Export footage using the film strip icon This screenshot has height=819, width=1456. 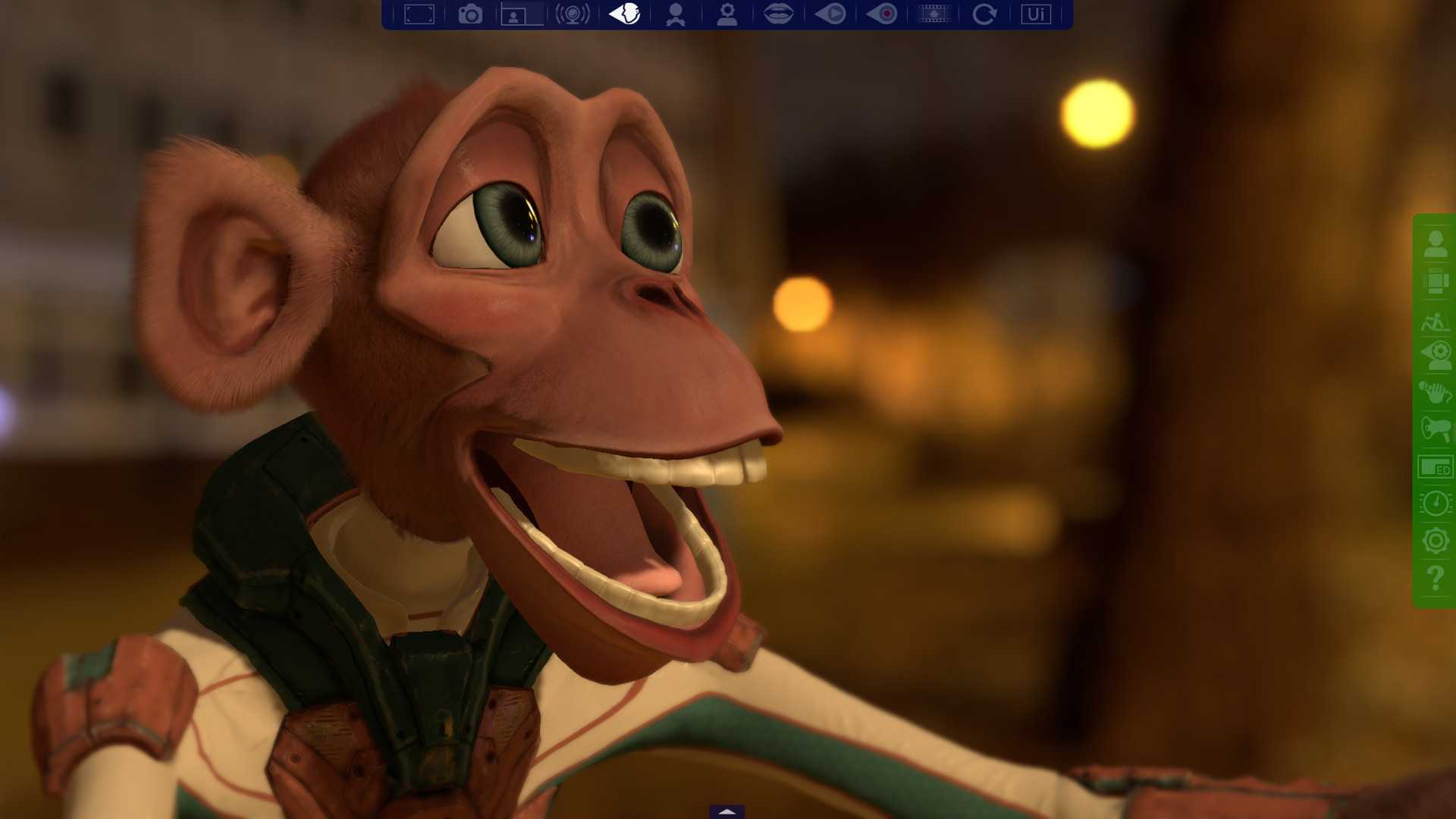(934, 14)
